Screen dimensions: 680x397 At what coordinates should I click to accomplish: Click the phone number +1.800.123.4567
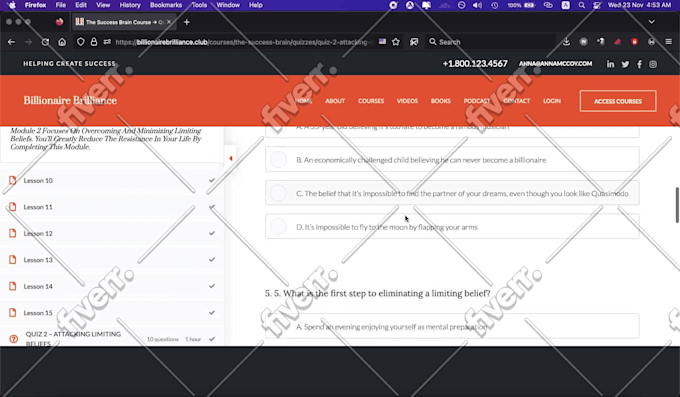click(x=475, y=64)
